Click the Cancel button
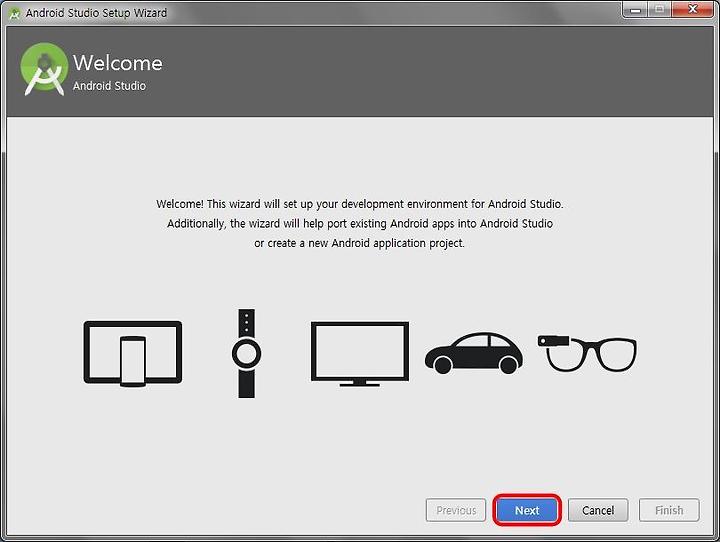The image size is (720, 542). (598, 510)
